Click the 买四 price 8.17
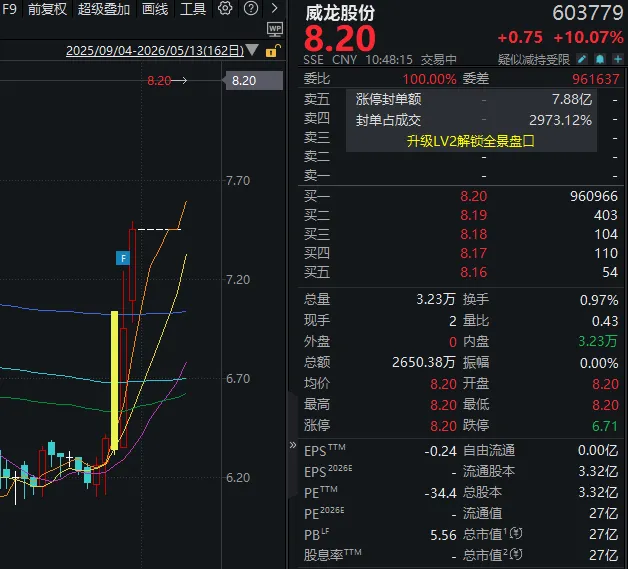This screenshot has width=628, height=569. point(473,253)
